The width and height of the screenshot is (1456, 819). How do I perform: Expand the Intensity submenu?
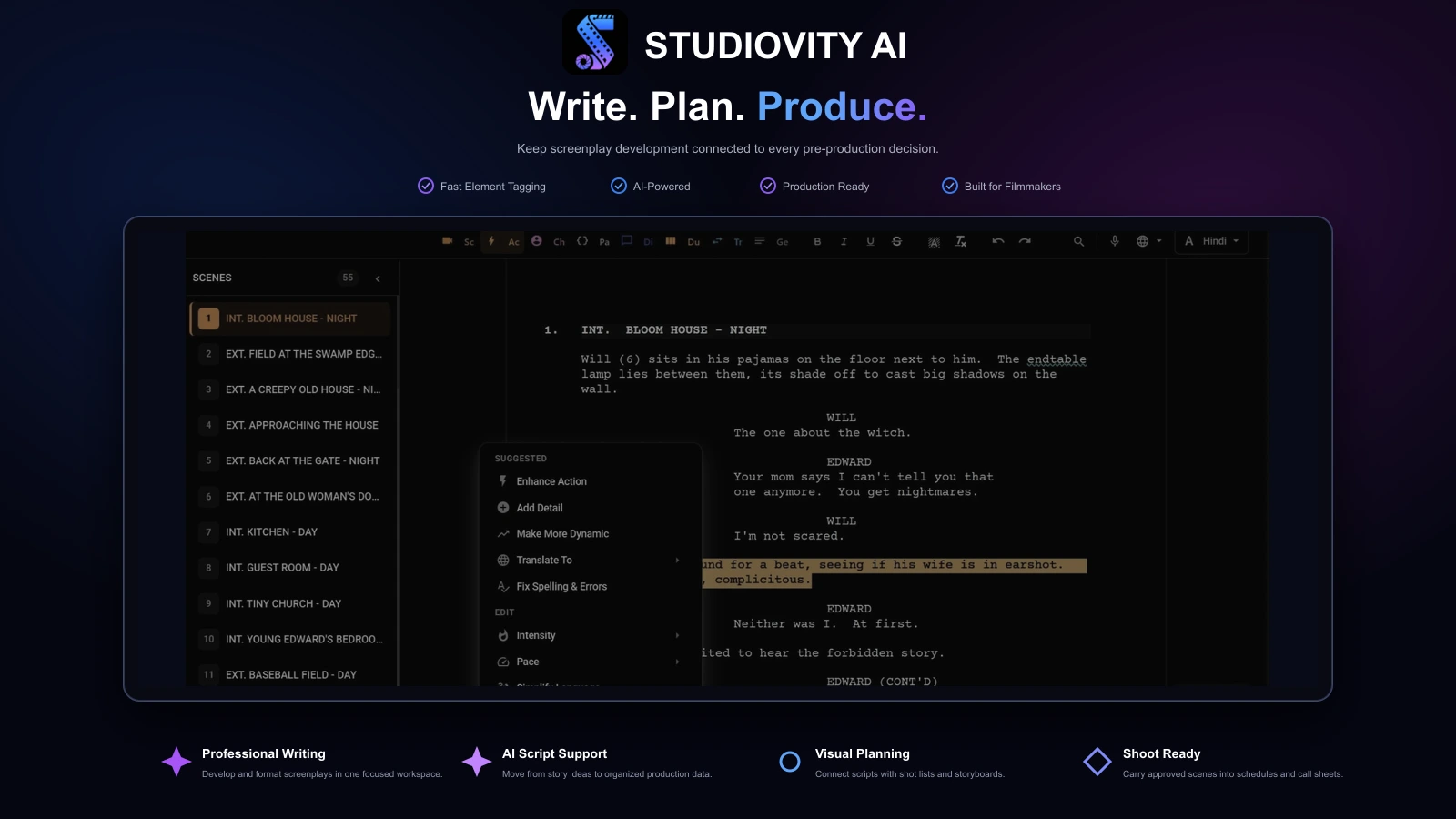click(x=589, y=635)
